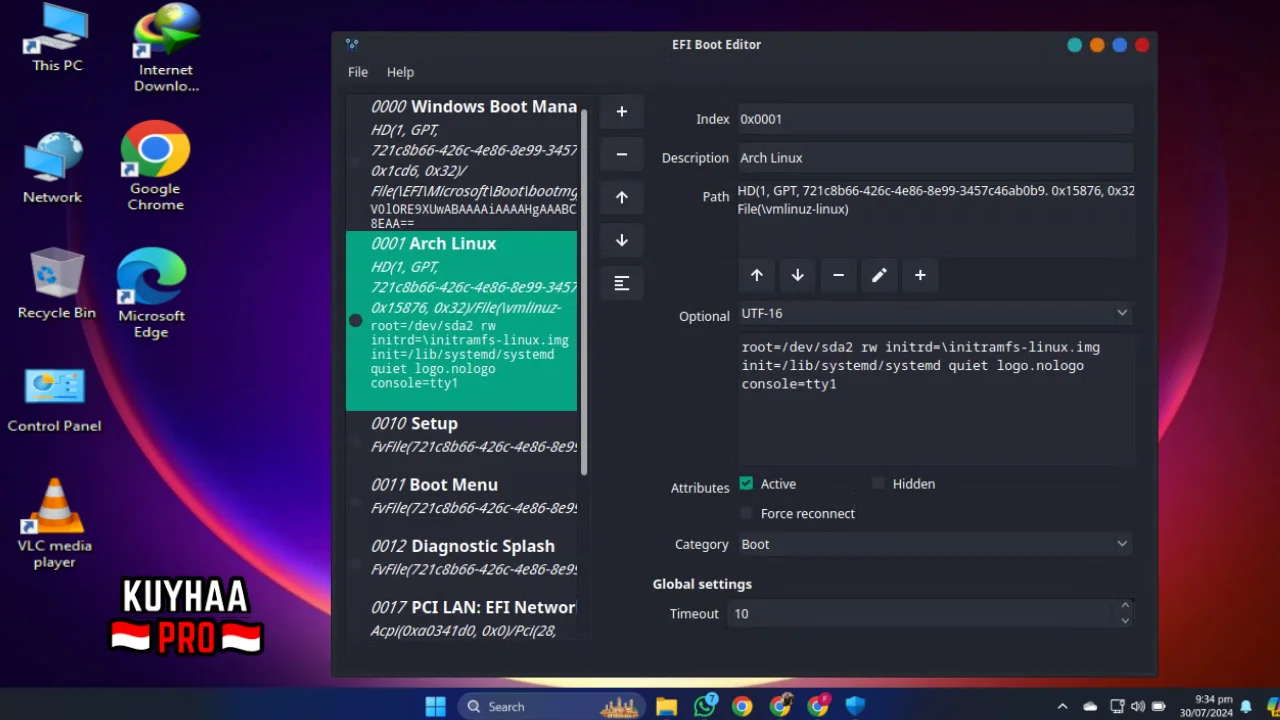The height and width of the screenshot is (720, 1280).
Task: Open Windows Security shield in taskbar
Action: click(855, 706)
